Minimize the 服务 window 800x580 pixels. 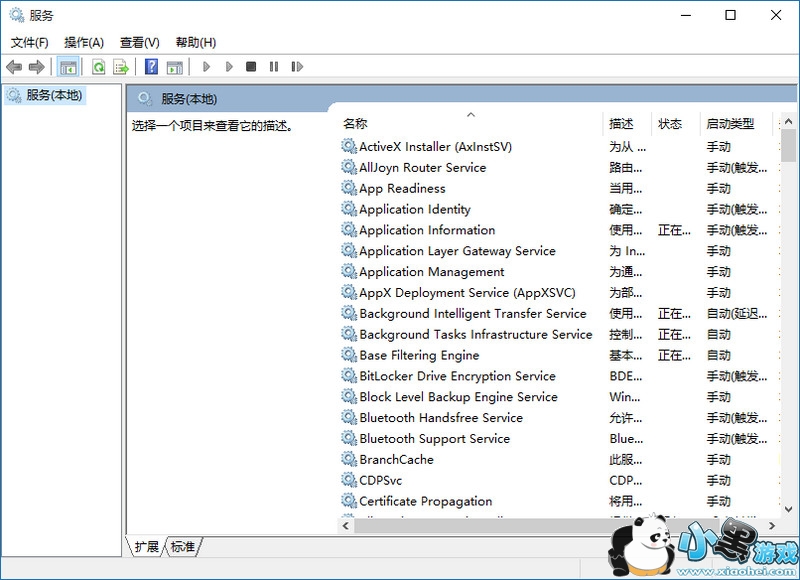click(686, 15)
